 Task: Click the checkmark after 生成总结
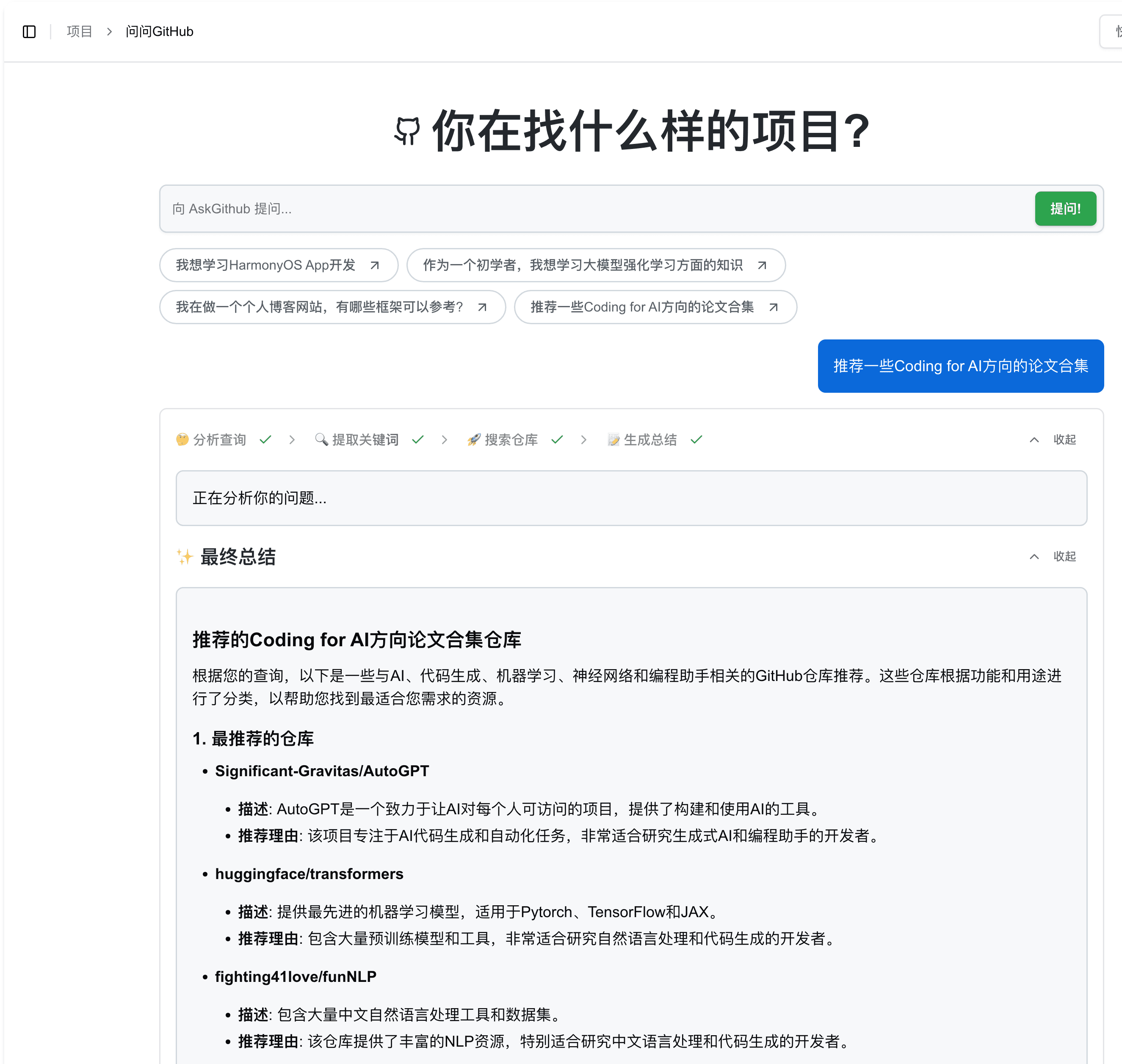[696, 440]
